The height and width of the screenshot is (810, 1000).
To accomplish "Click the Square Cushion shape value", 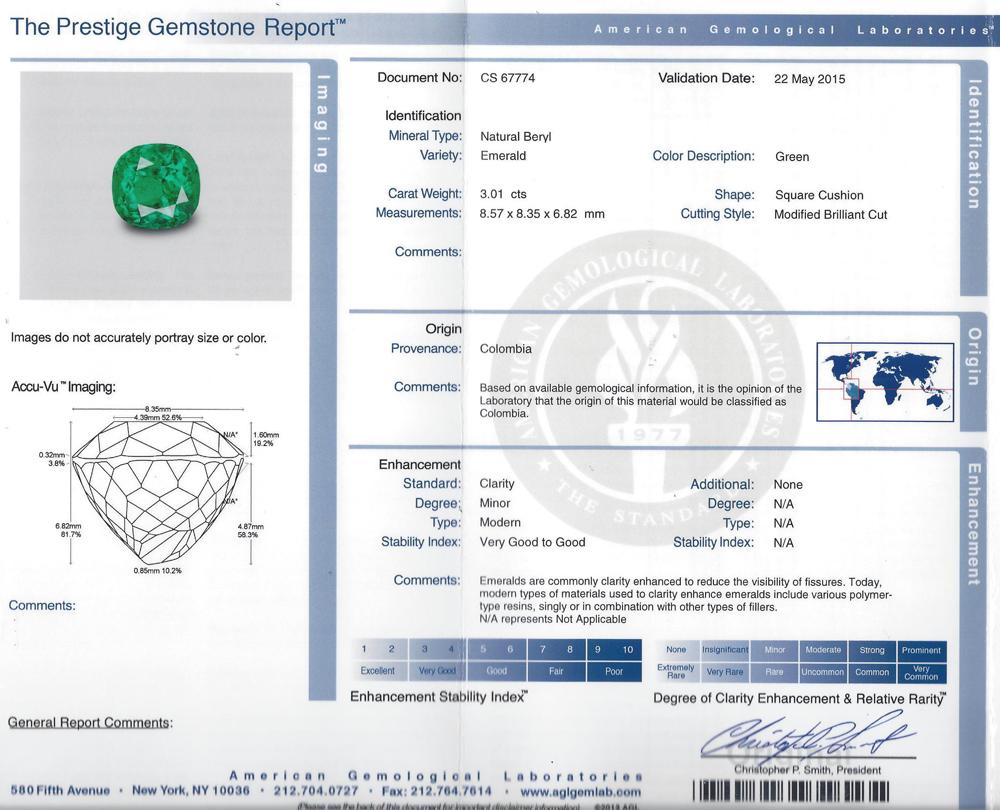I will coord(819,195).
